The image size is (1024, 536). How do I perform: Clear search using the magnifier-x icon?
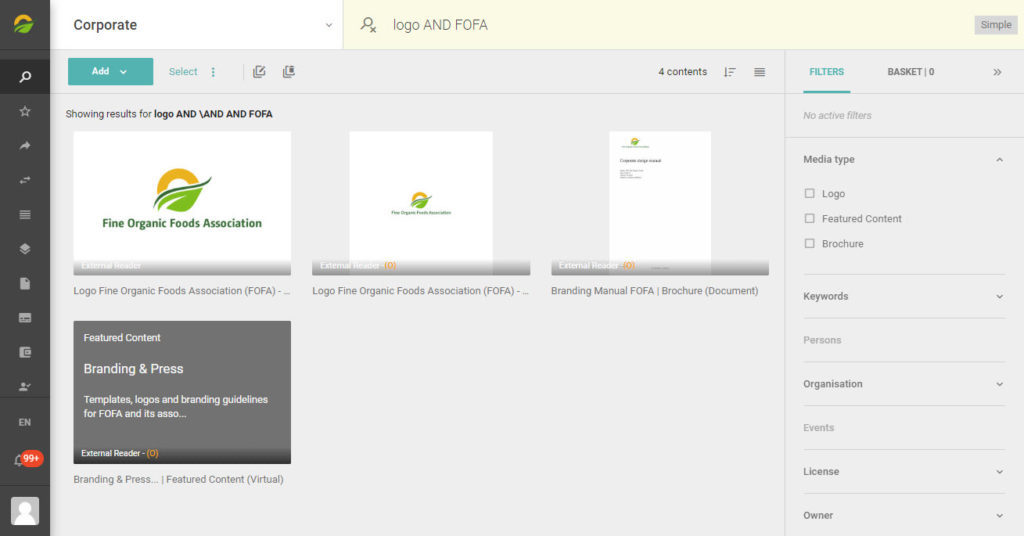coord(368,25)
